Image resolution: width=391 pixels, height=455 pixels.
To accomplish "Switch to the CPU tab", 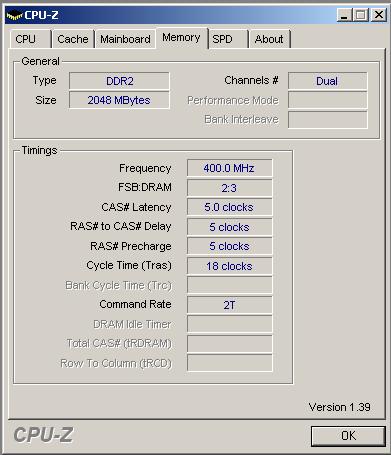I will [x=30, y=39].
